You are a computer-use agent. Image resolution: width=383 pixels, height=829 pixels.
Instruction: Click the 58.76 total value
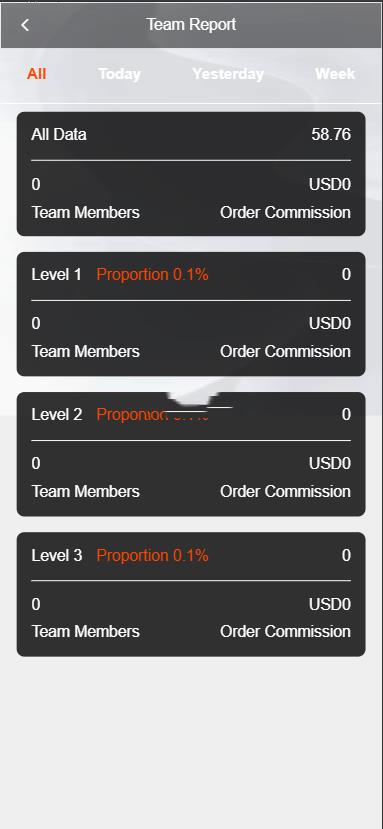coord(331,134)
